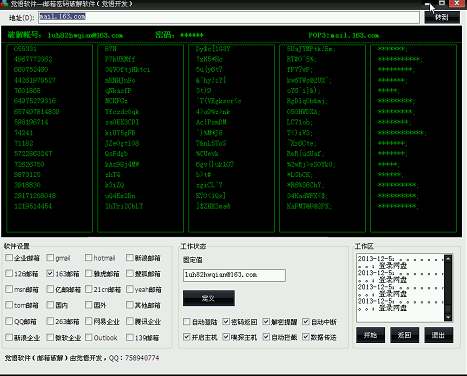Screen dimensions: 467x376
Task: Check the 139邮箱 checkbox
Action: coord(130,337)
